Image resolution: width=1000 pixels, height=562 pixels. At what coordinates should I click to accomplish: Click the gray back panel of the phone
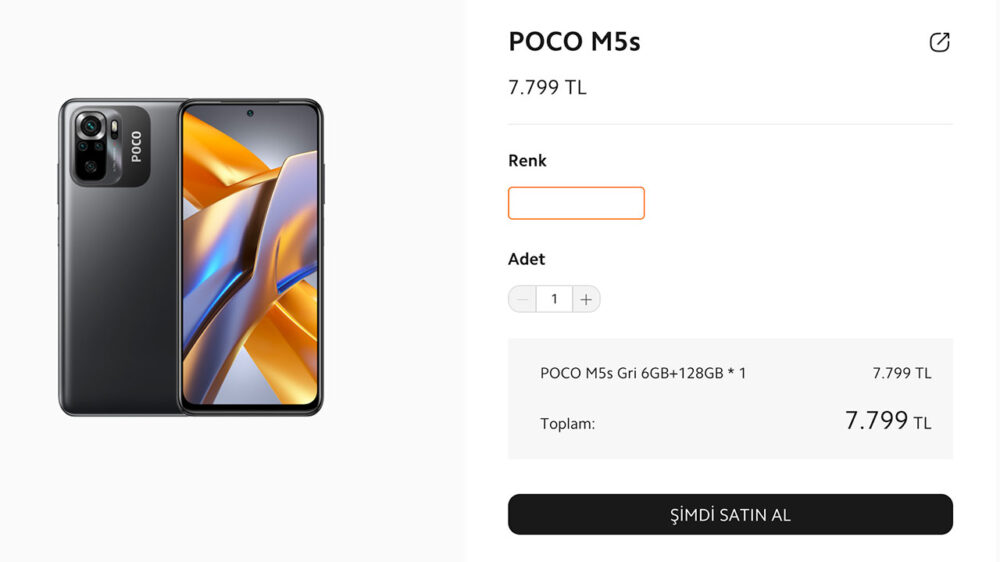coord(115,300)
